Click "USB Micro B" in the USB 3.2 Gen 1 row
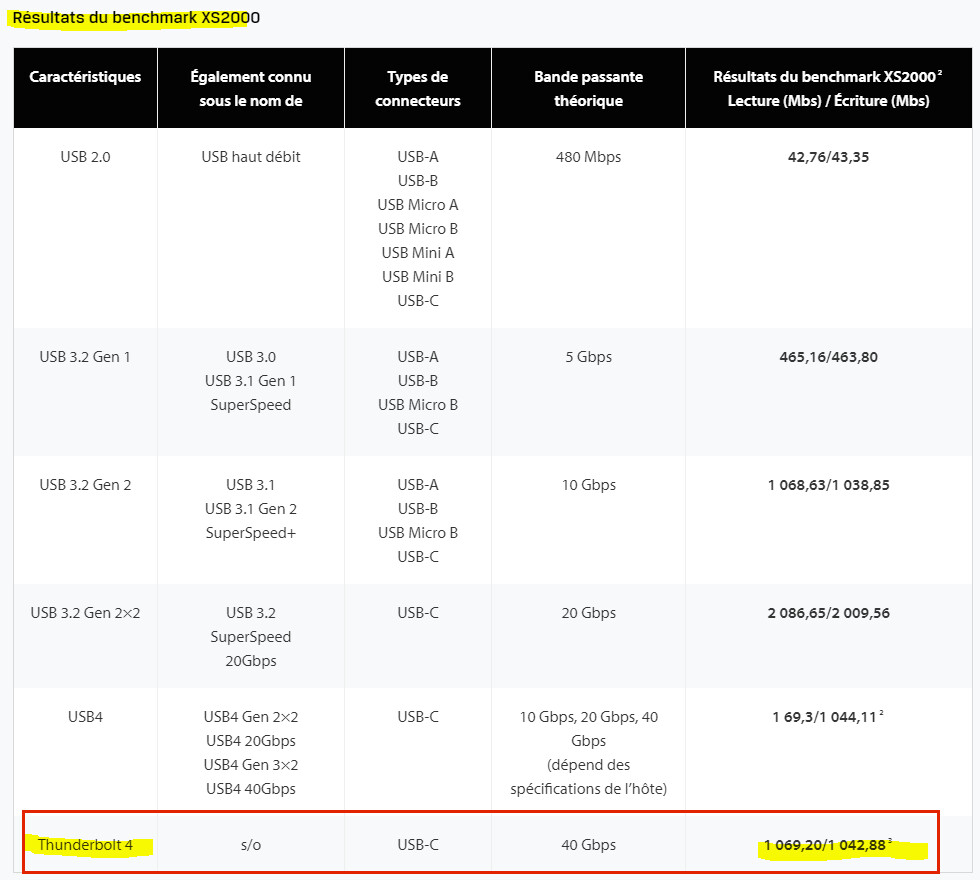 (x=418, y=405)
